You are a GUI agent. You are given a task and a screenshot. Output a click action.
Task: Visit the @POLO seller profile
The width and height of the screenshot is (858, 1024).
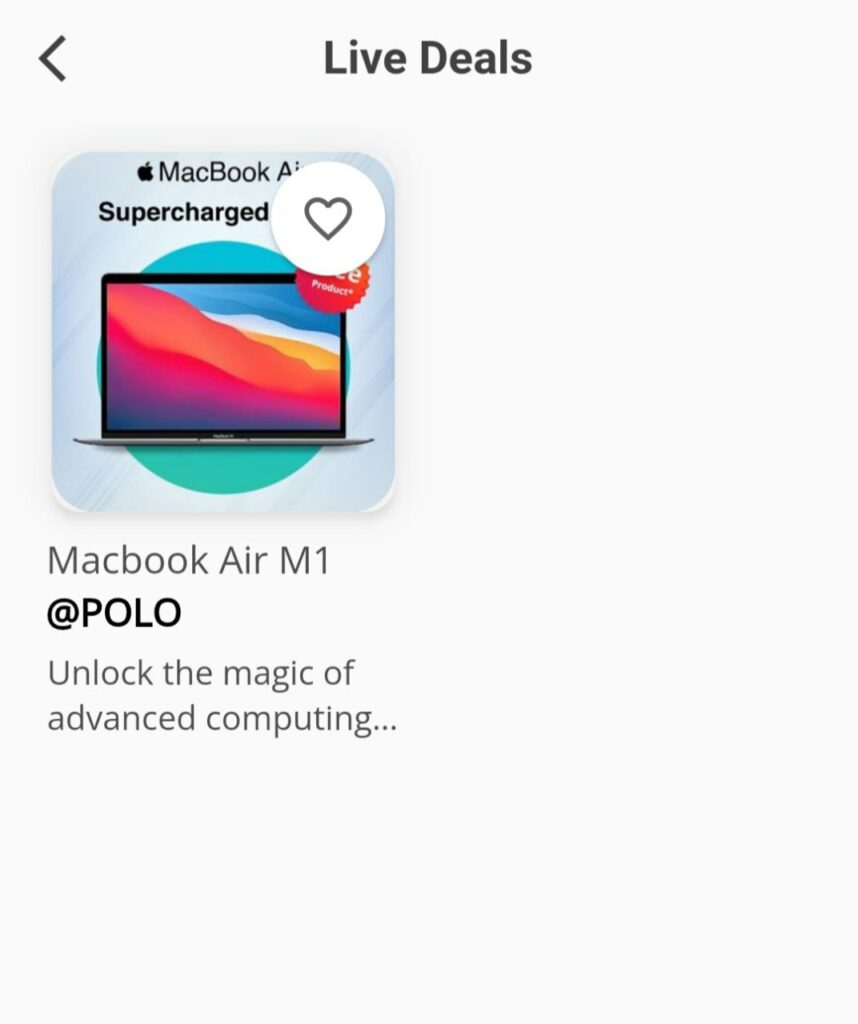[x=114, y=613]
